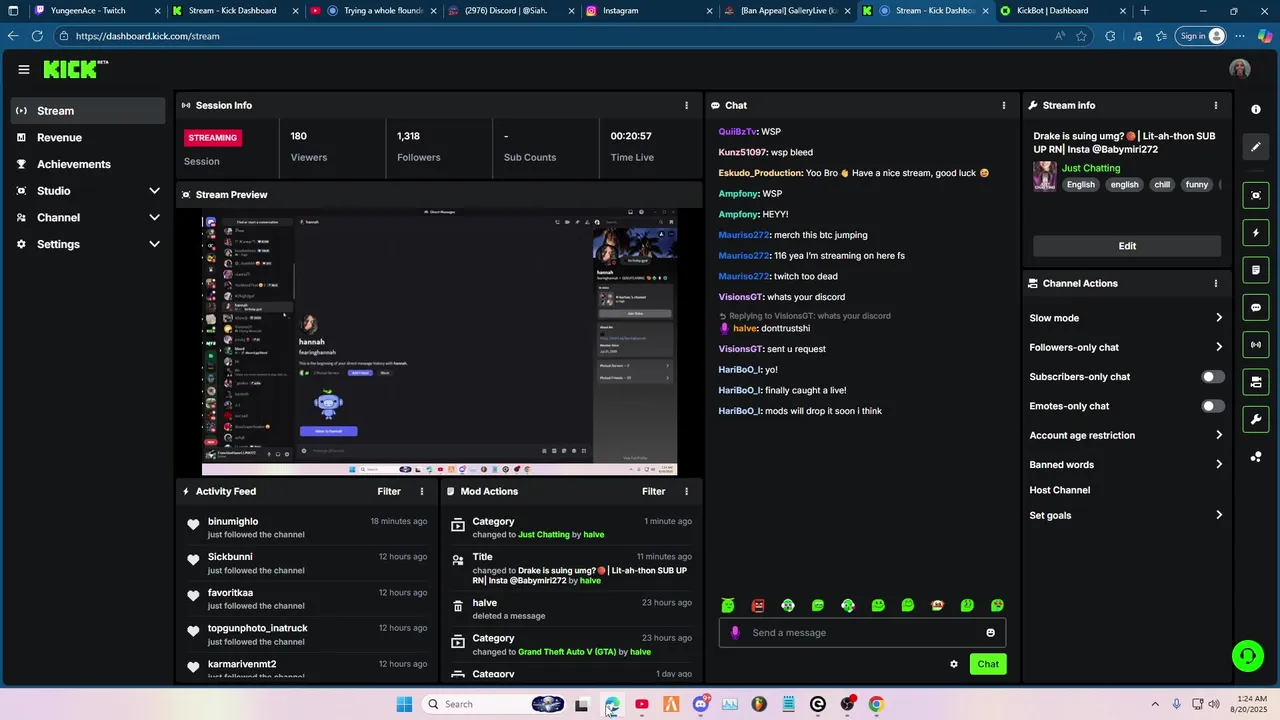Click the three-dots cluster icon in right sidebar
Viewport: 1280px width, 720px height.
pyautogui.click(x=1256, y=457)
